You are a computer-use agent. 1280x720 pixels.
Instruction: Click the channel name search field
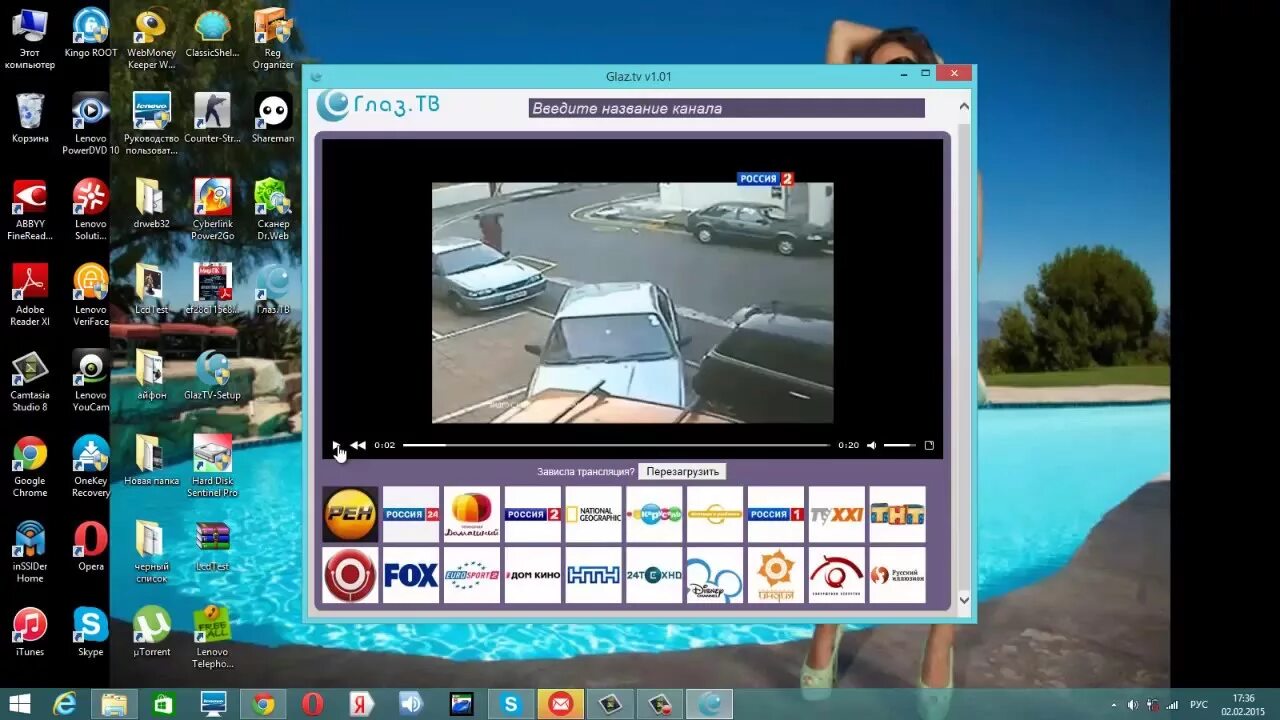(x=726, y=108)
